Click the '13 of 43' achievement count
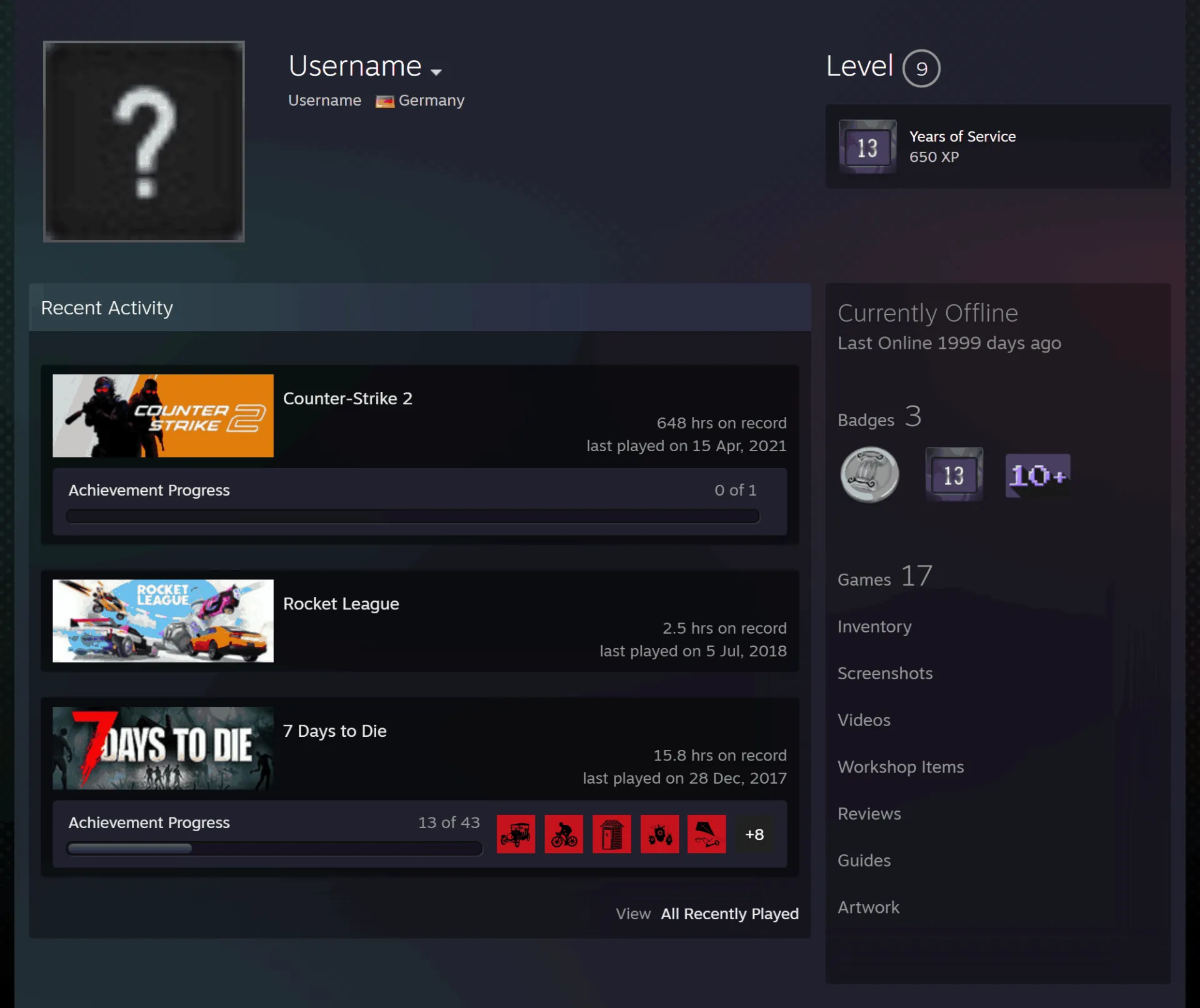The width and height of the screenshot is (1200, 1008). pyautogui.click(x=449, y=822)
